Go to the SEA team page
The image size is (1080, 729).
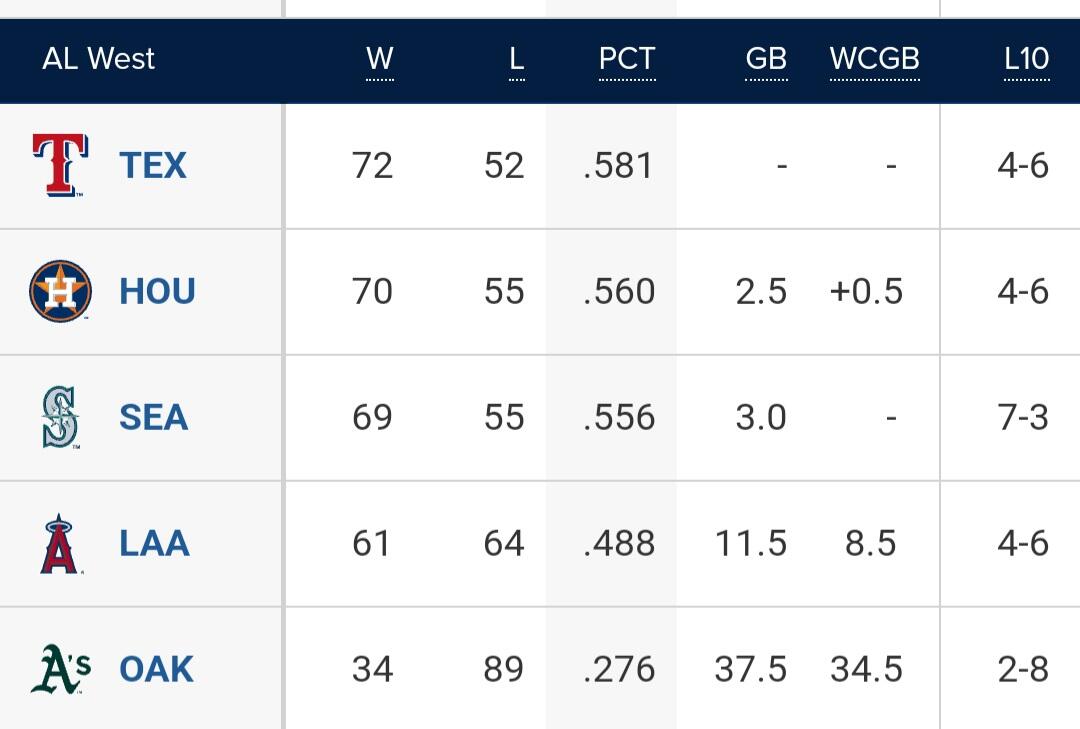pos(153,417)
